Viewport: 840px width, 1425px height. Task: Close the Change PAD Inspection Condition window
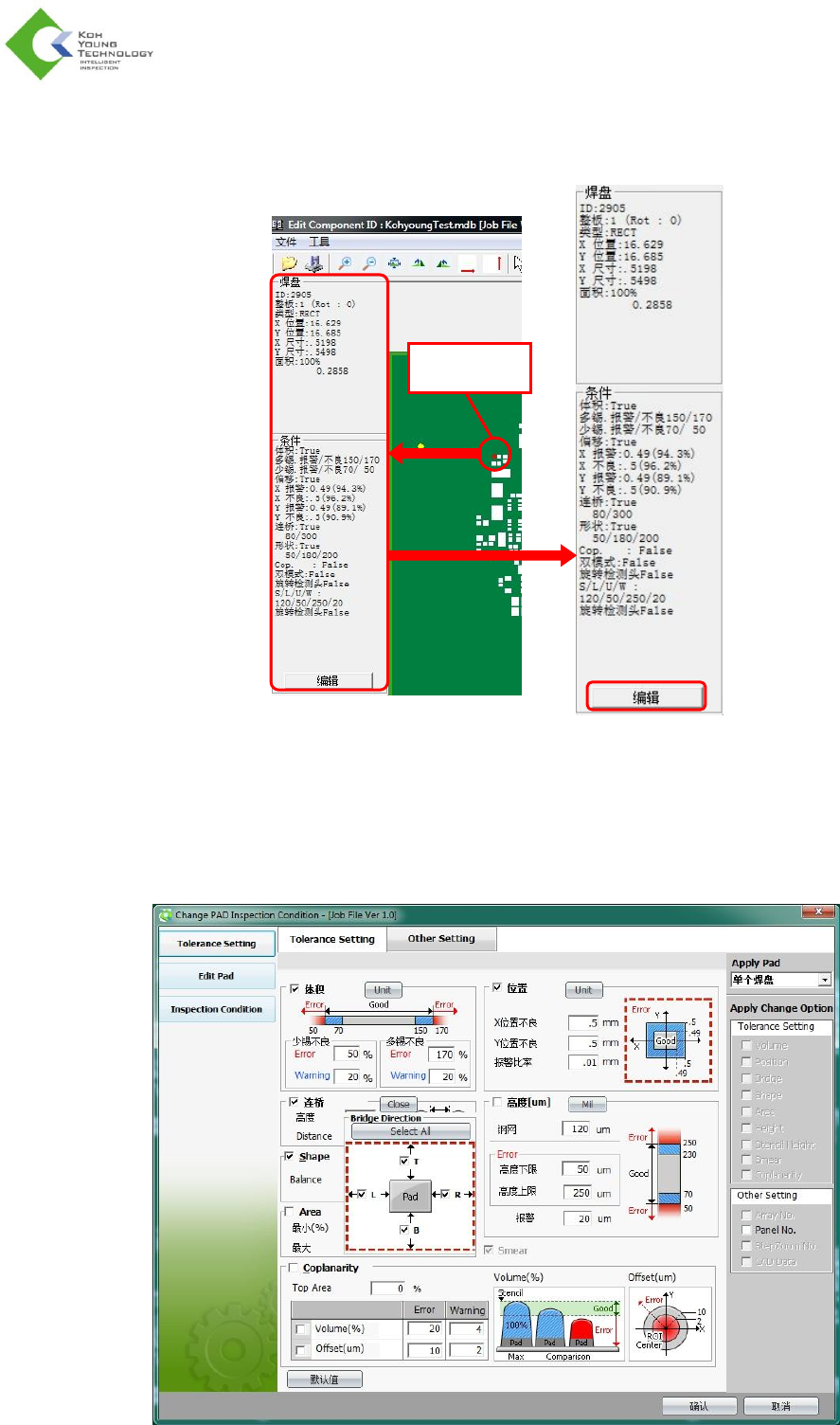(817, 911)
